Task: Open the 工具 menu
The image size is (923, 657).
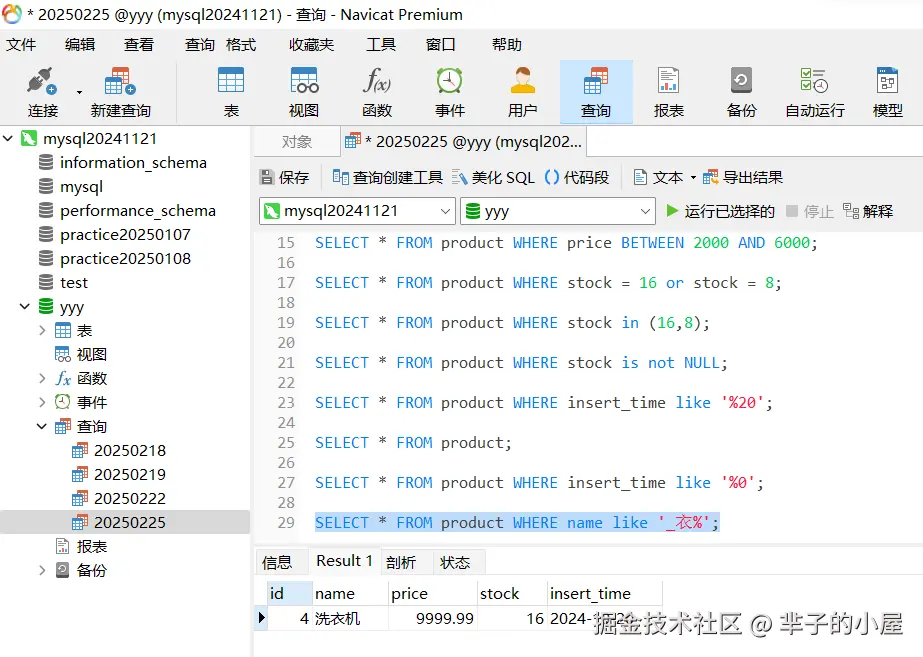Action: pos(381,45)
